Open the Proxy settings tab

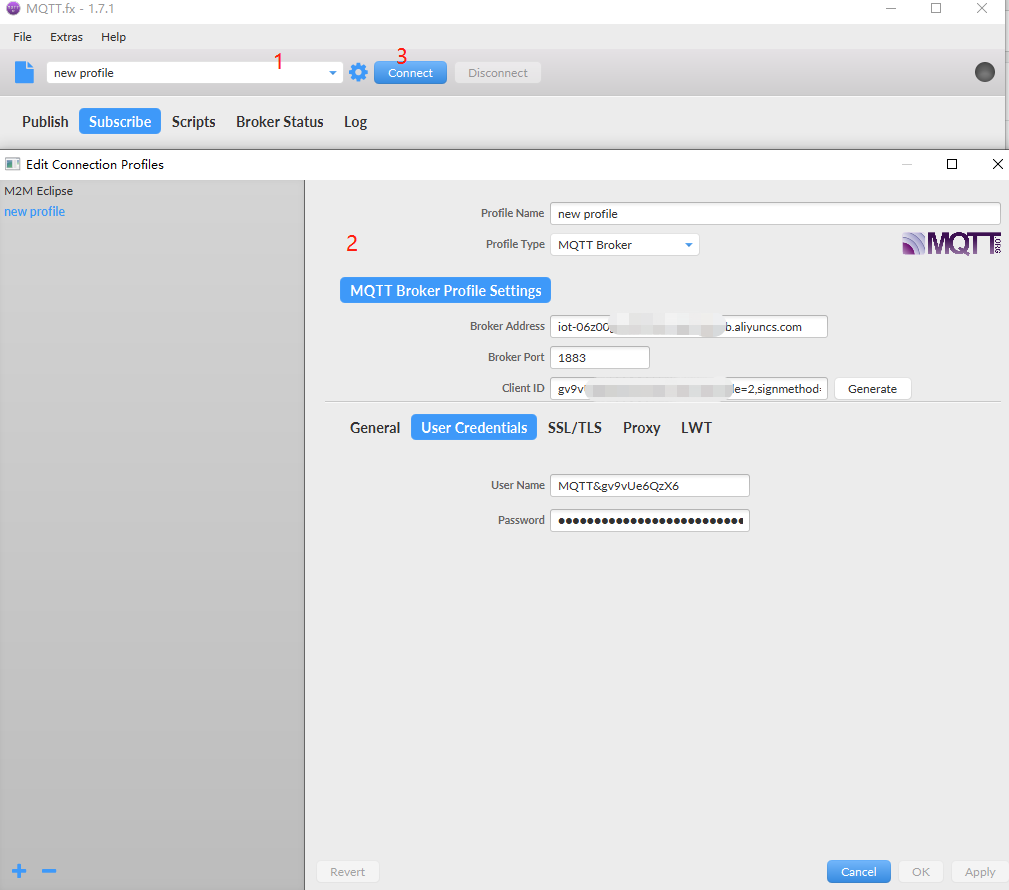coord(642,427)
